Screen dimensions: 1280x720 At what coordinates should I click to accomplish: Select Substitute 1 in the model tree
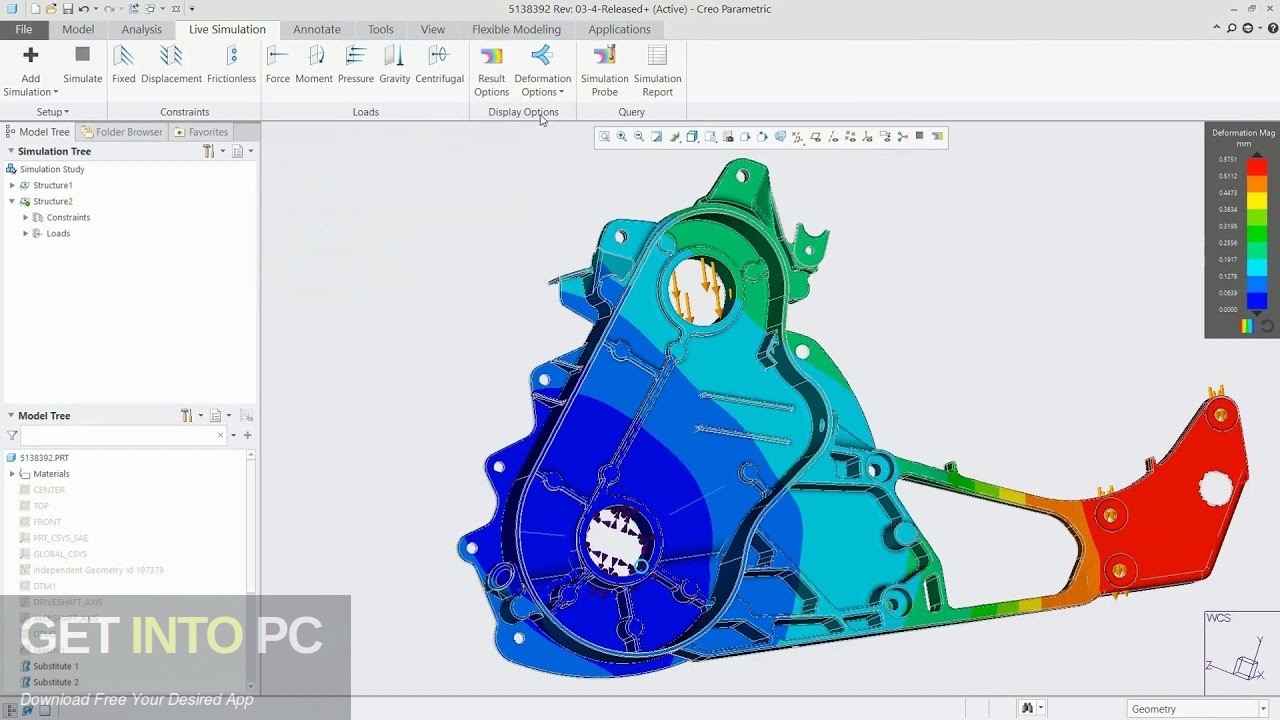pyautogui.click(x=56, y=666)
